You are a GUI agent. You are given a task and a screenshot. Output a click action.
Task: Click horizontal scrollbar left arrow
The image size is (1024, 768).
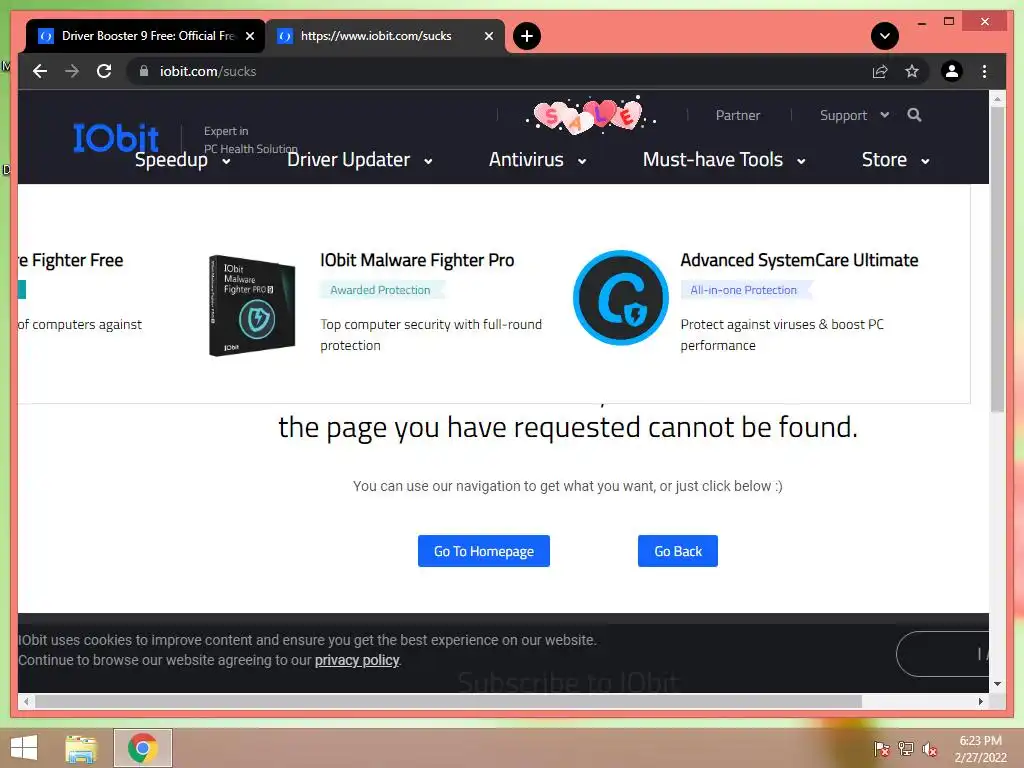(x=26, y=701)
